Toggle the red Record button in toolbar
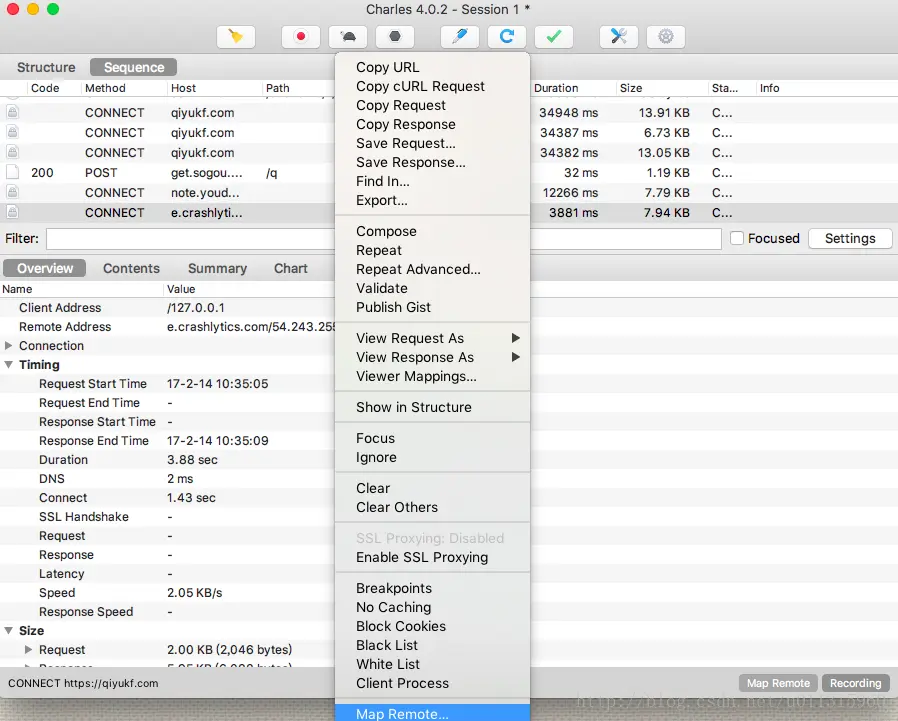Screen dimensions: 898x721 (x=301, y=37)
